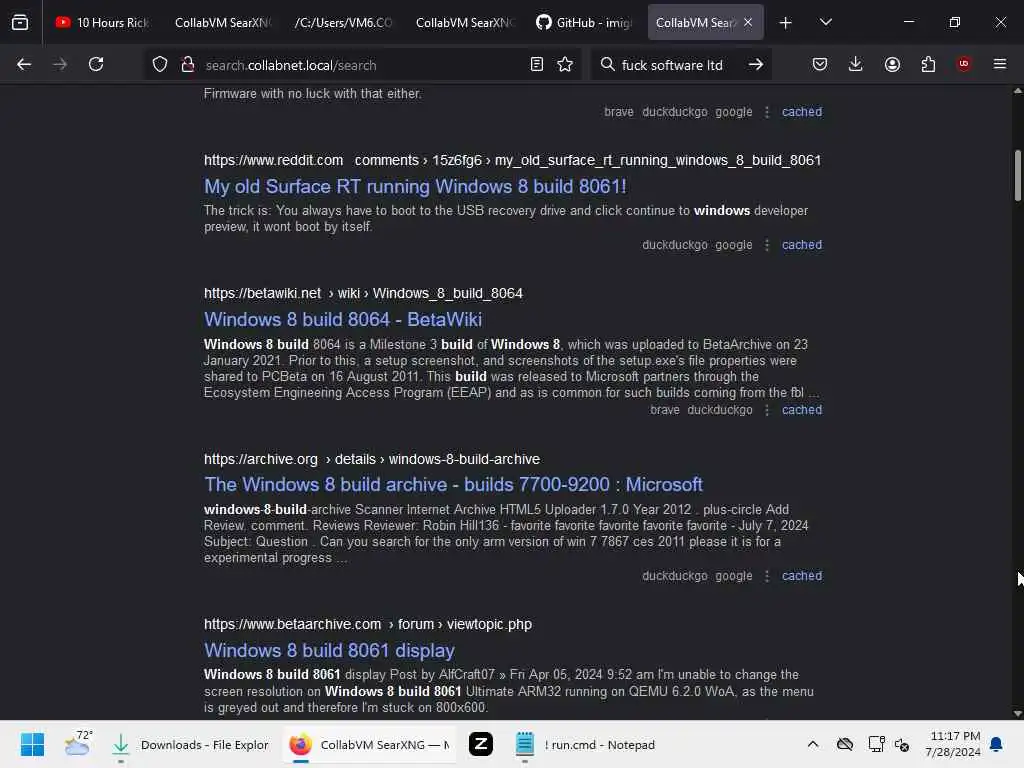
Task: Toggle Reader View icon in address bar
Action: [537, 64]
